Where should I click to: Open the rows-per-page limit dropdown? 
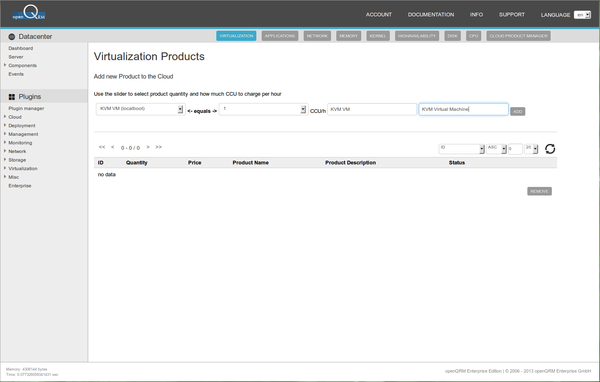[531, 149]
